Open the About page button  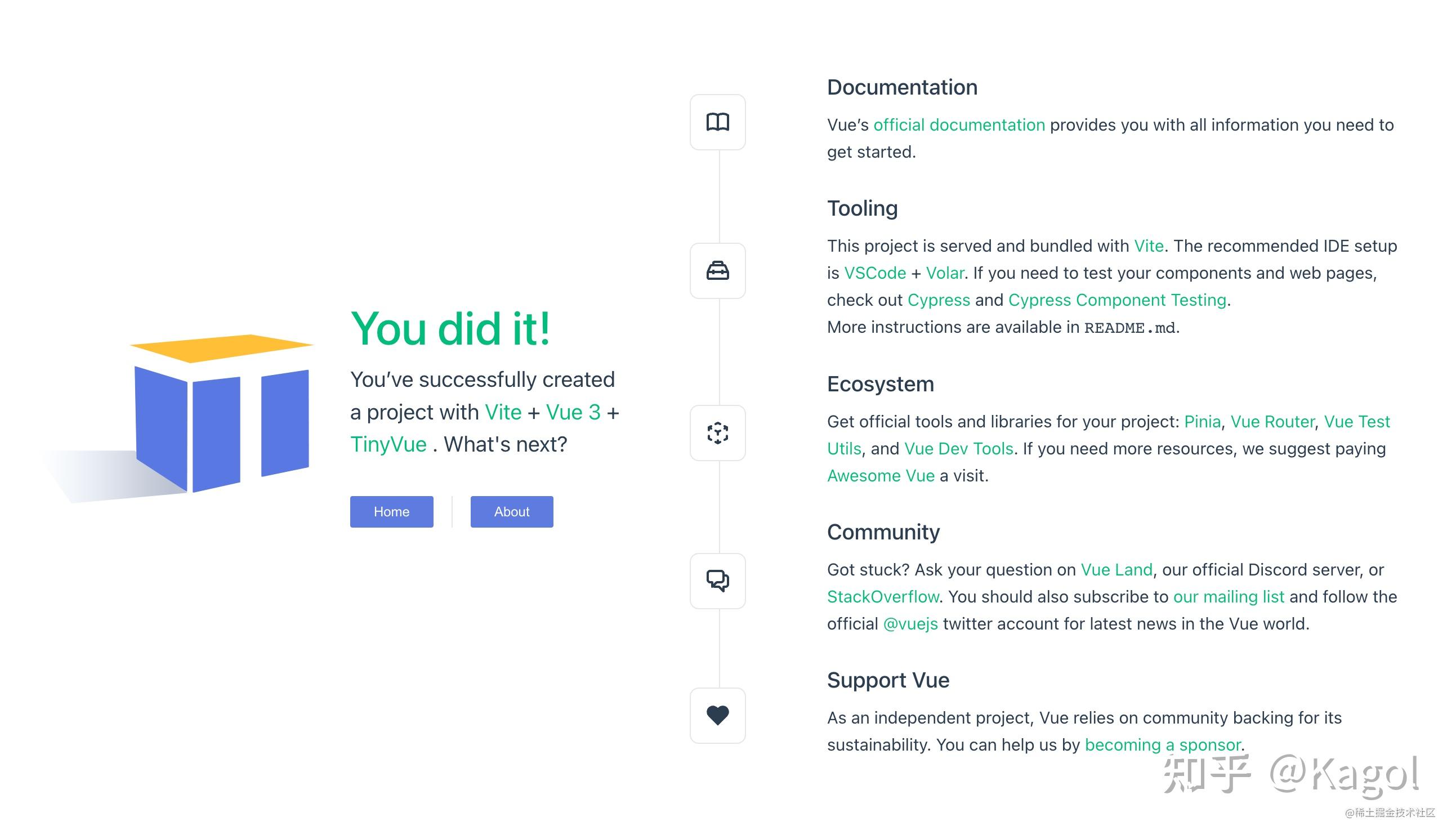click(x=512, y=512)
